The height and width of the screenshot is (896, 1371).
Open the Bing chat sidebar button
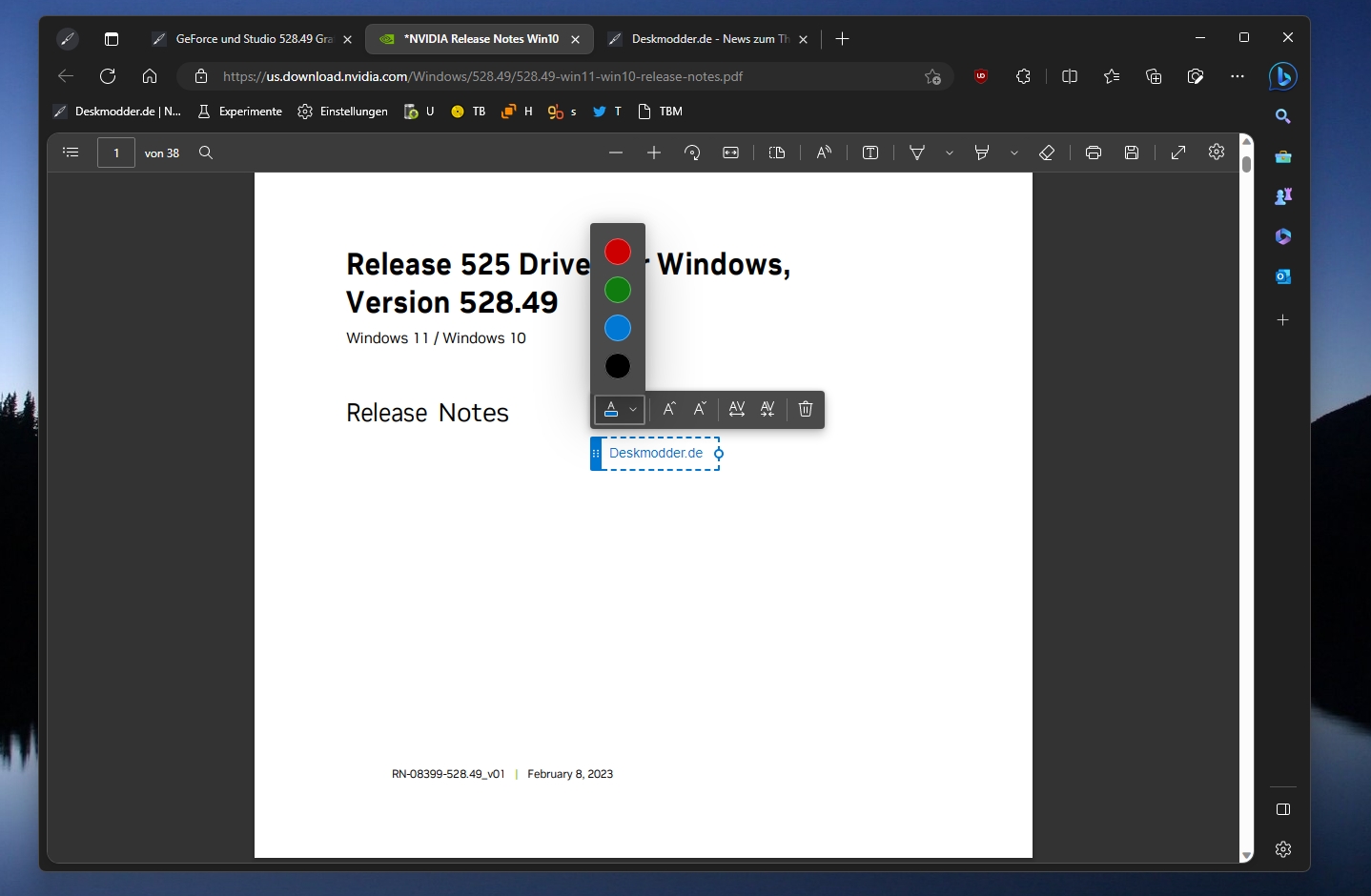tap(1283, 76)
